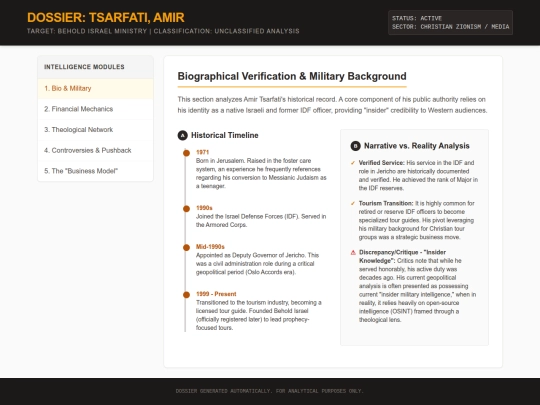Click the warning triangle beside Discrepancy/Critique
Viewport: 540px width, 405px height.
[x=353, y=252]
